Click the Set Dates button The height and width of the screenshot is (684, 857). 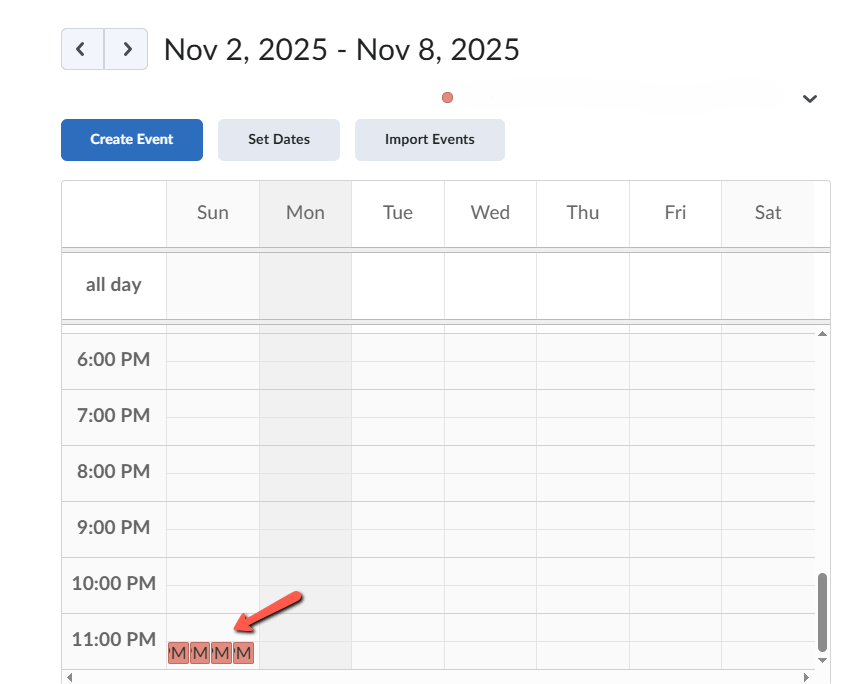pyautogui.click(x=278, y=140)
